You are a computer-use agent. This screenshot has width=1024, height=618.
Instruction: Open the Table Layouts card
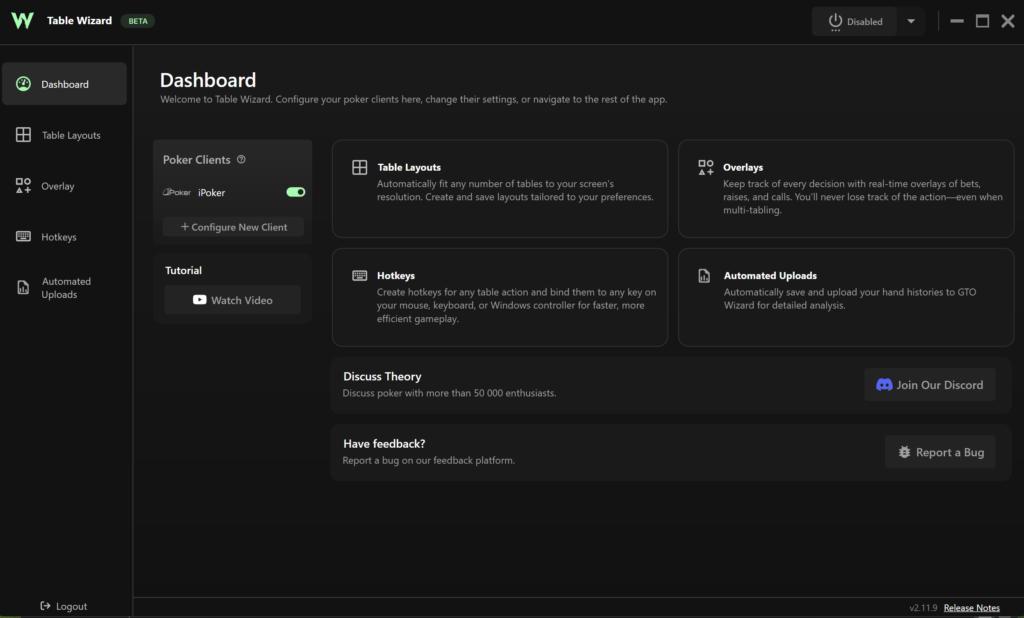[500, 189]
